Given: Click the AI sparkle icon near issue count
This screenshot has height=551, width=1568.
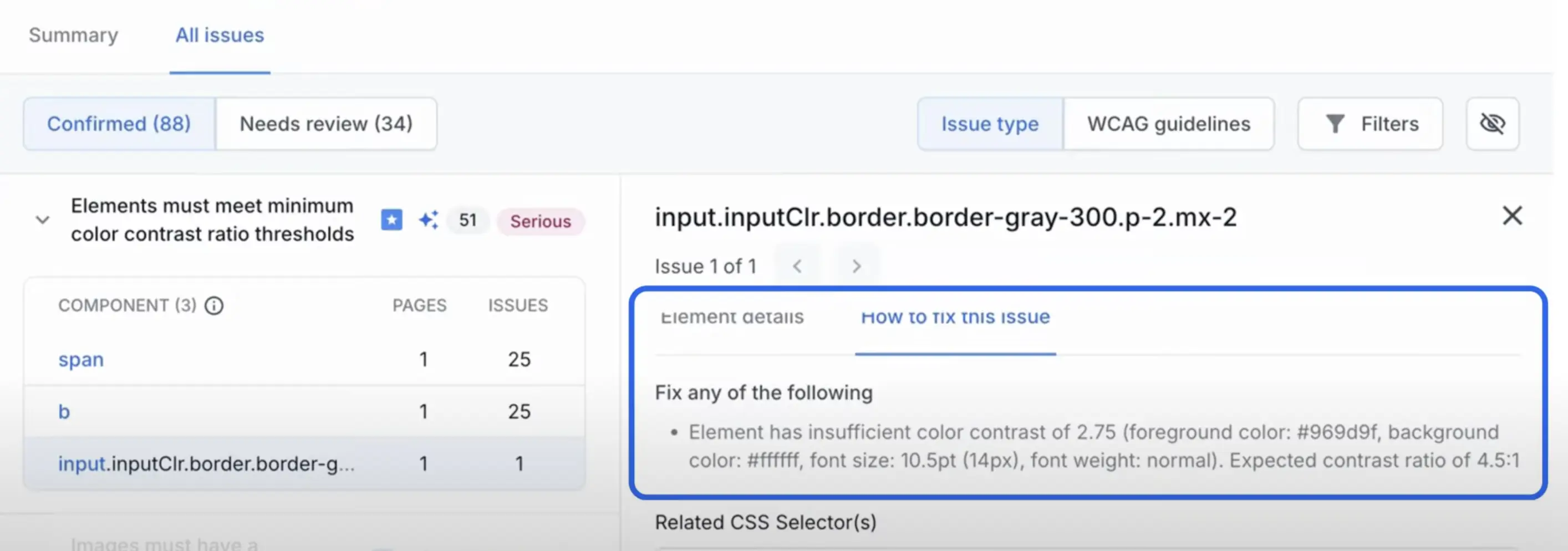Looking at the screenshot, I should pos(428,220).
